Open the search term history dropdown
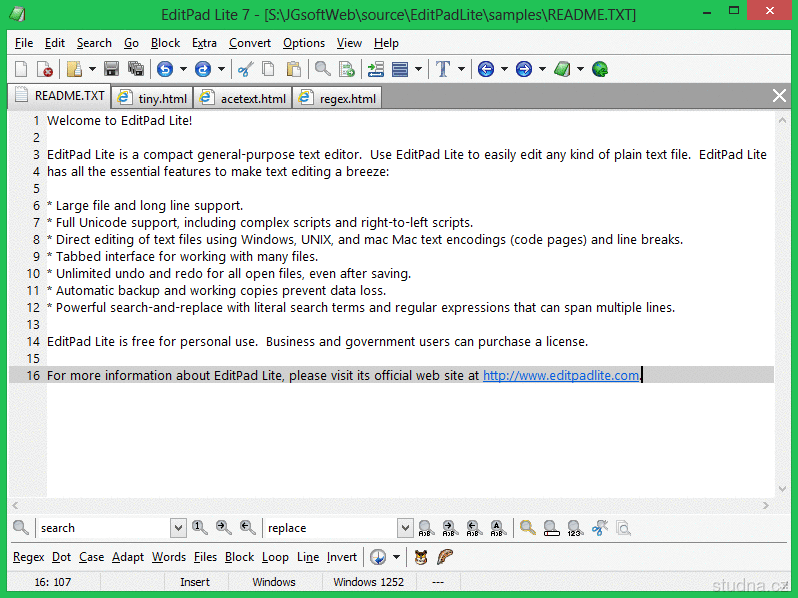This screenshot has height=598, width=798. coord(178,528)
